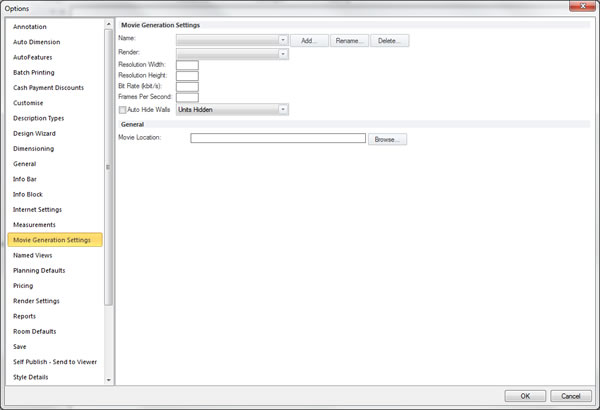Image resolution: width=600 pixels, height=410 pixels.
Task: Click the Bit Rate (kbit/s) field
Action: [x=187, y=87]
